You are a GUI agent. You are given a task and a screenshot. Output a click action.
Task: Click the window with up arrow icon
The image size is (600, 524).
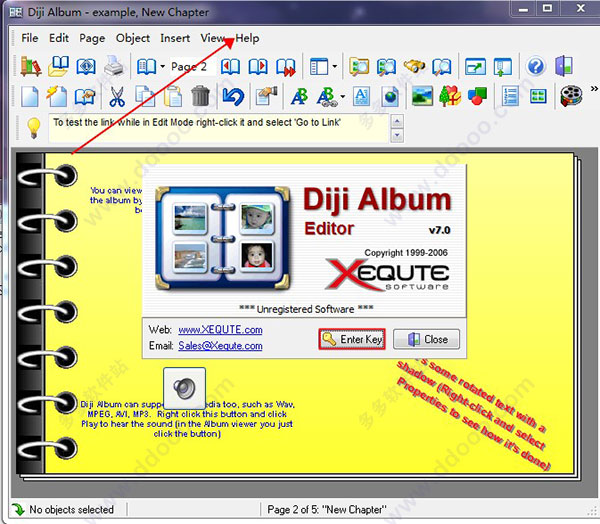(503, 67)
